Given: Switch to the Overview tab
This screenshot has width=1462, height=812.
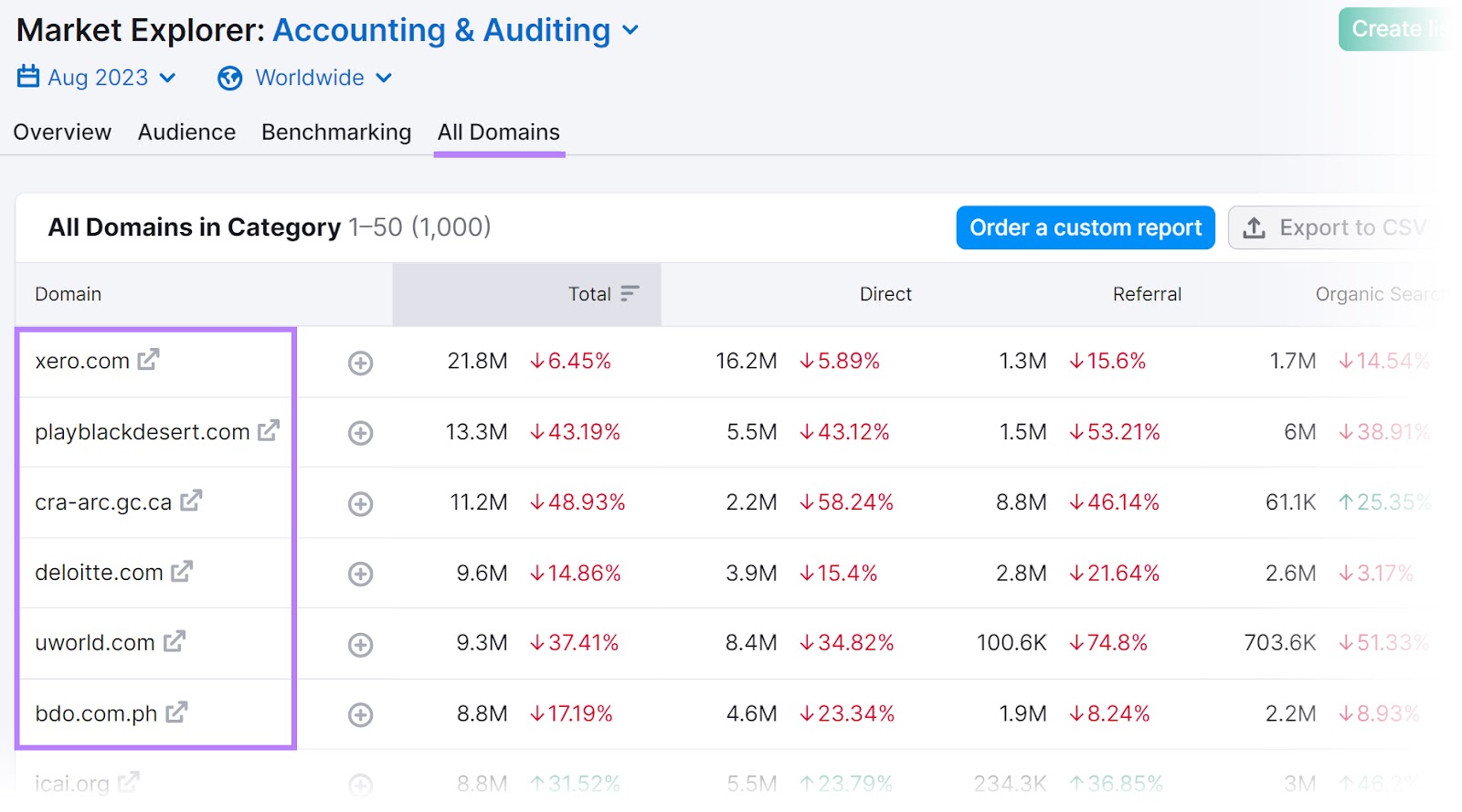Looking at the screenshot, I should pyautogui.click(x=62, y=132).
